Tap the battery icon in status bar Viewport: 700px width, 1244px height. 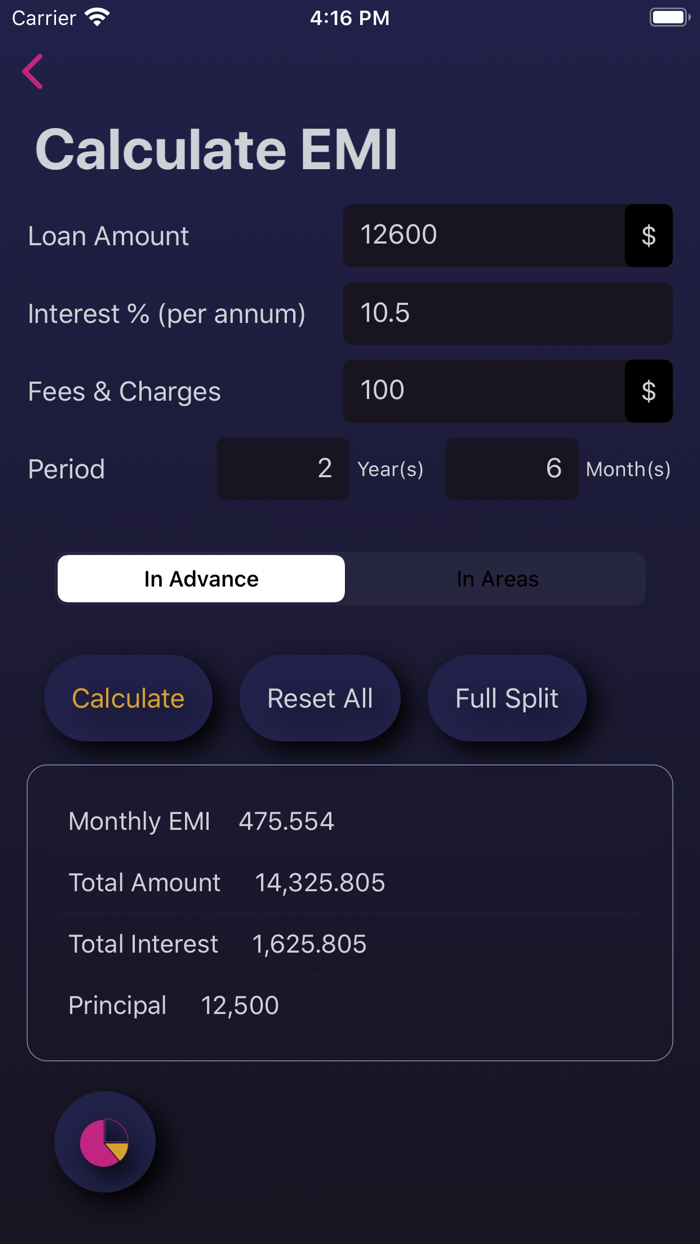tap(668, 18)
